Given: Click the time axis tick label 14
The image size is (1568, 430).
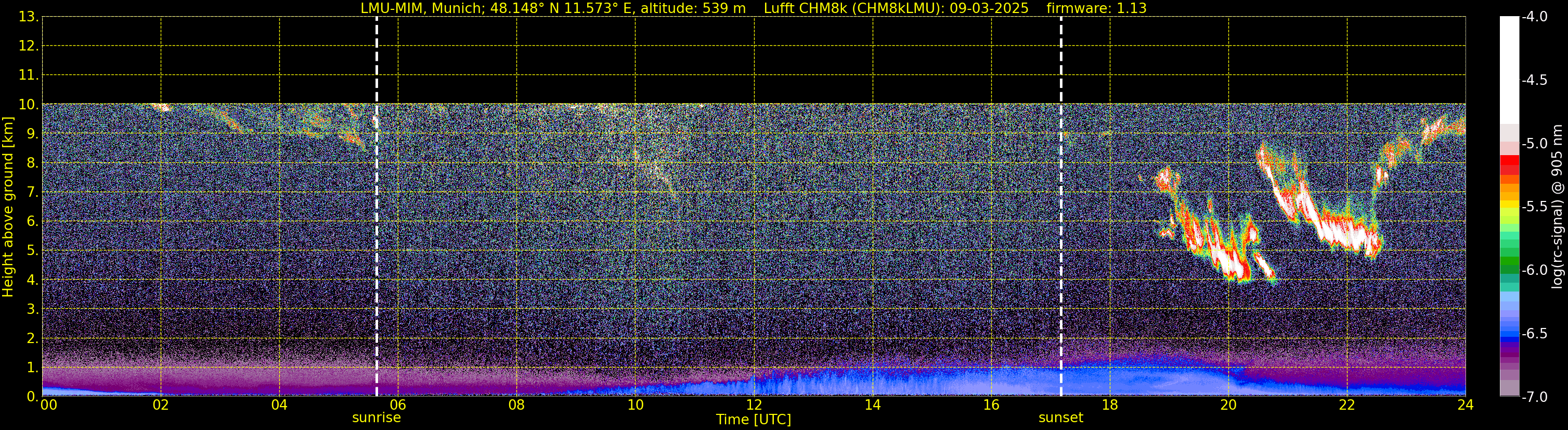Looking at the screenshot, I should pyautogui.click(x=873, y=405).
